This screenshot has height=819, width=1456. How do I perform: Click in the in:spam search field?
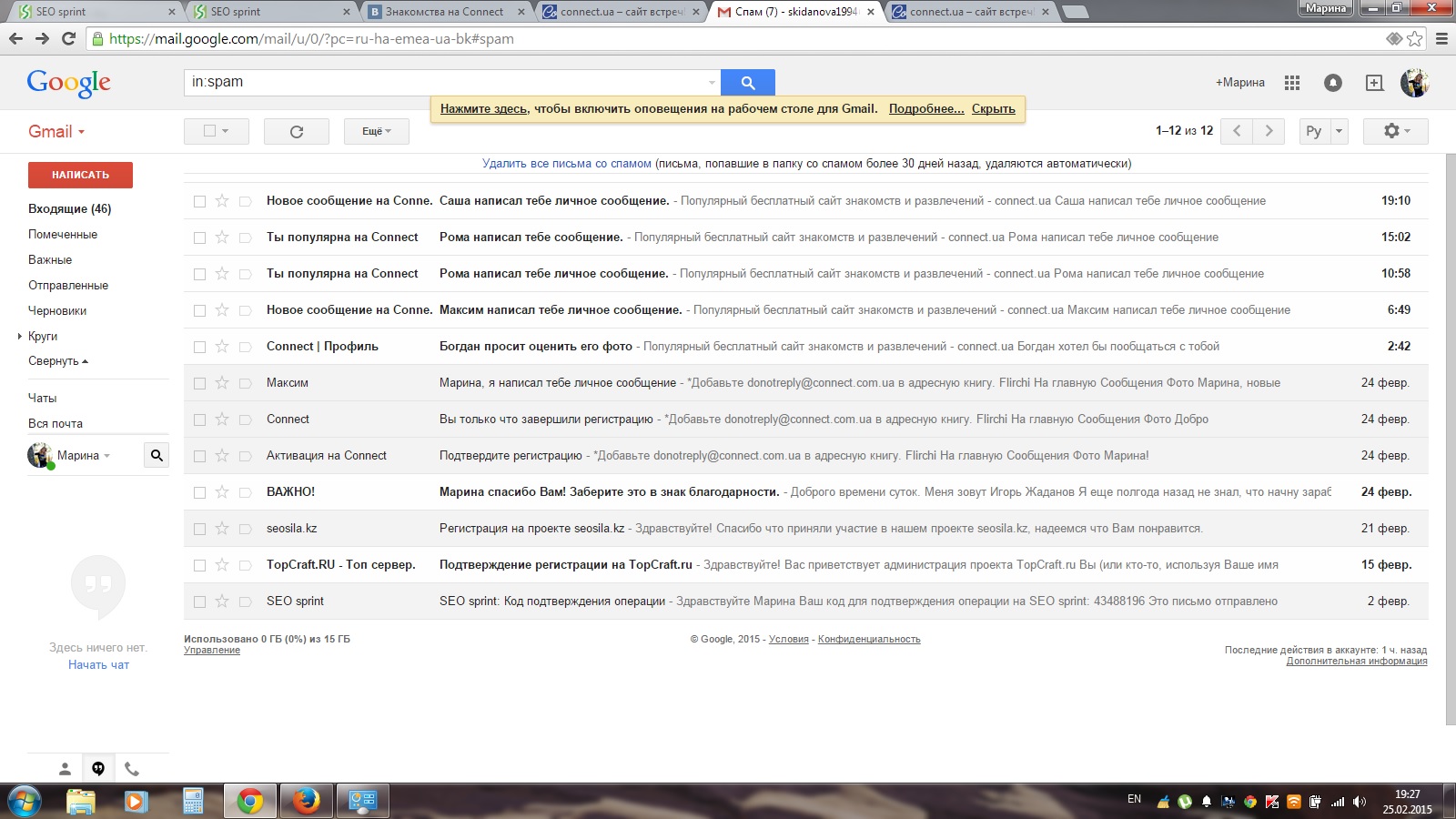446,82
